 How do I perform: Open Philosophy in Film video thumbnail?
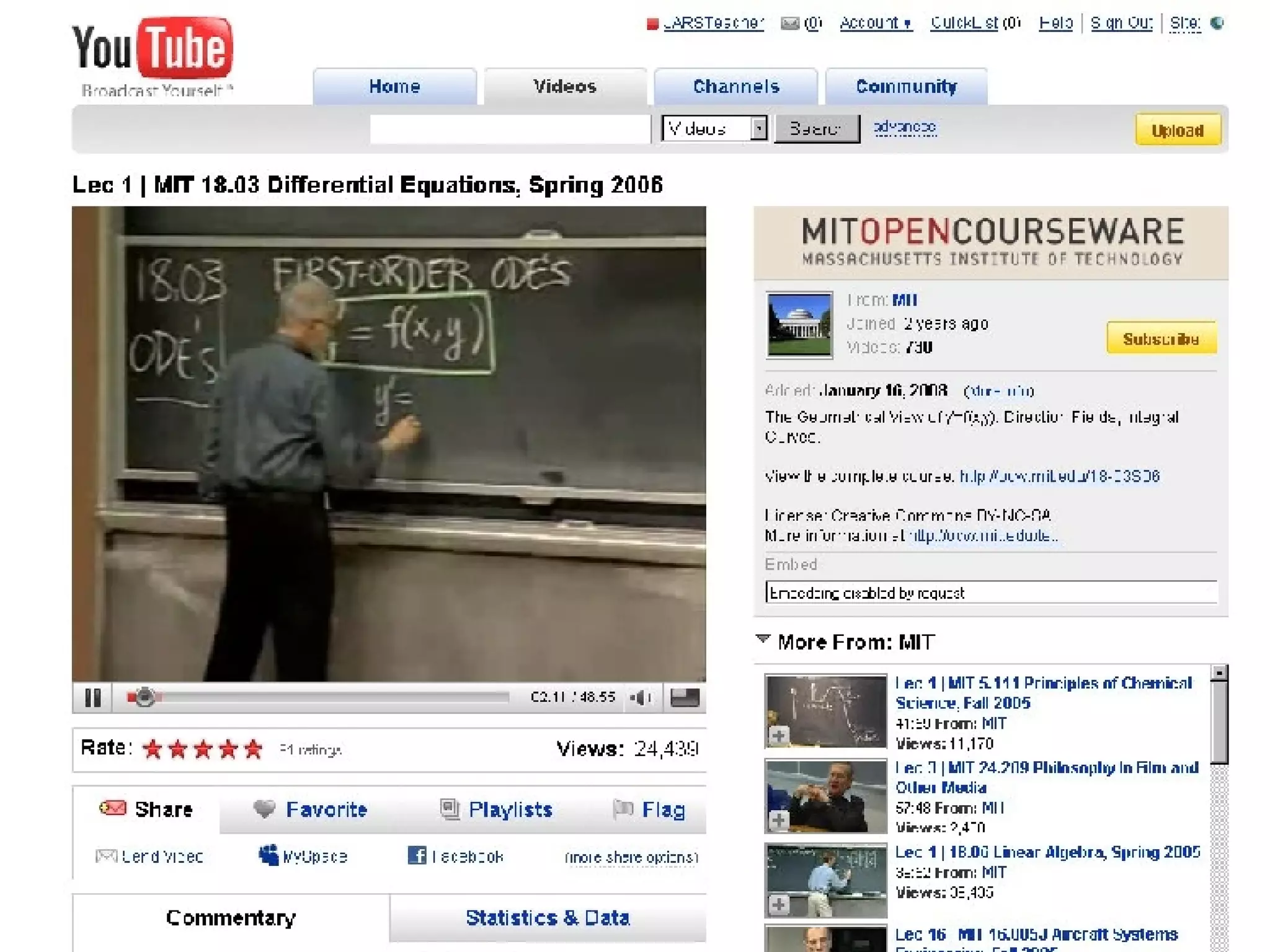coord(825,795)
